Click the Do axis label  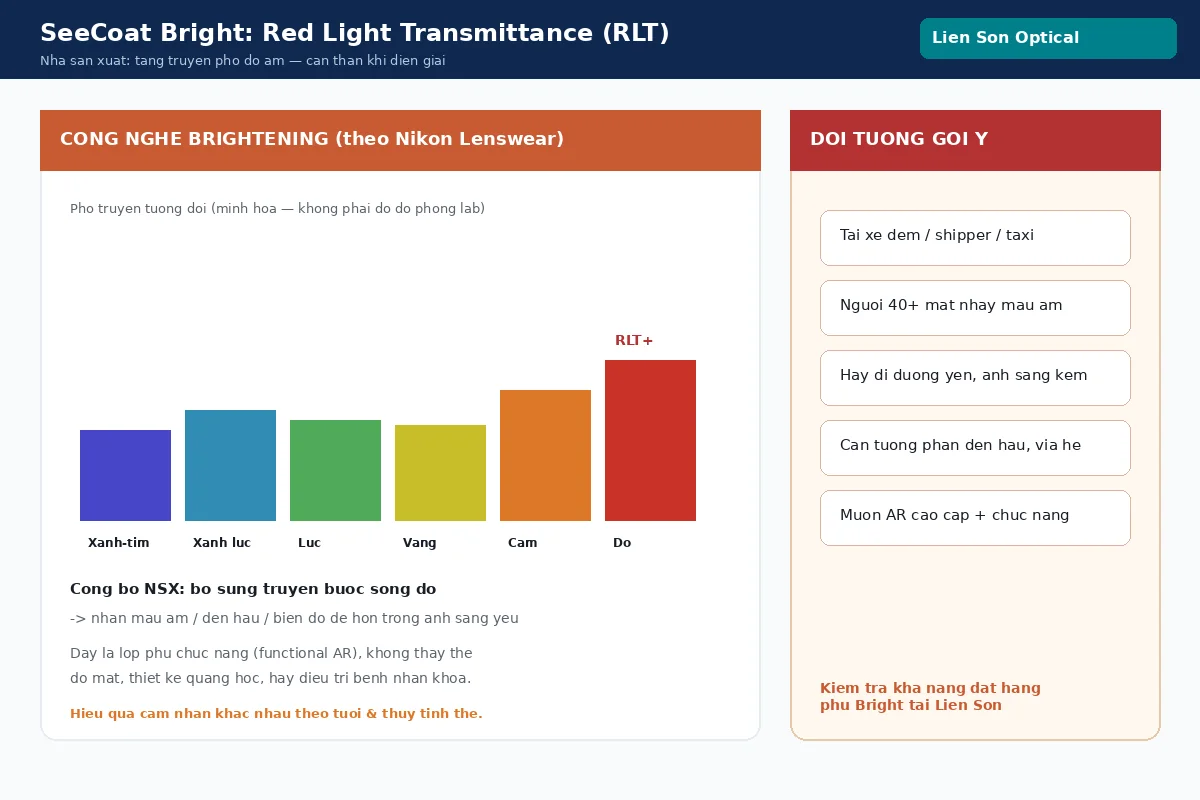click(x=622, y=543)
